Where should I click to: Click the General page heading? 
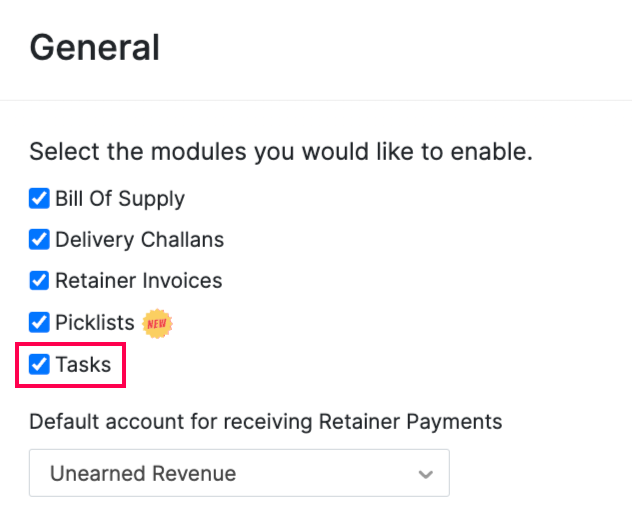pos(94,47)
